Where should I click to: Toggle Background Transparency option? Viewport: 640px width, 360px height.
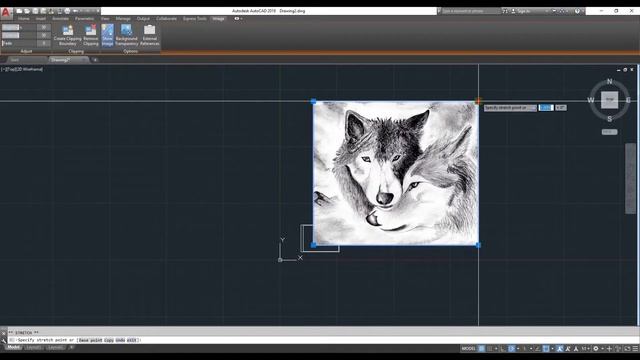pos(127,35)
